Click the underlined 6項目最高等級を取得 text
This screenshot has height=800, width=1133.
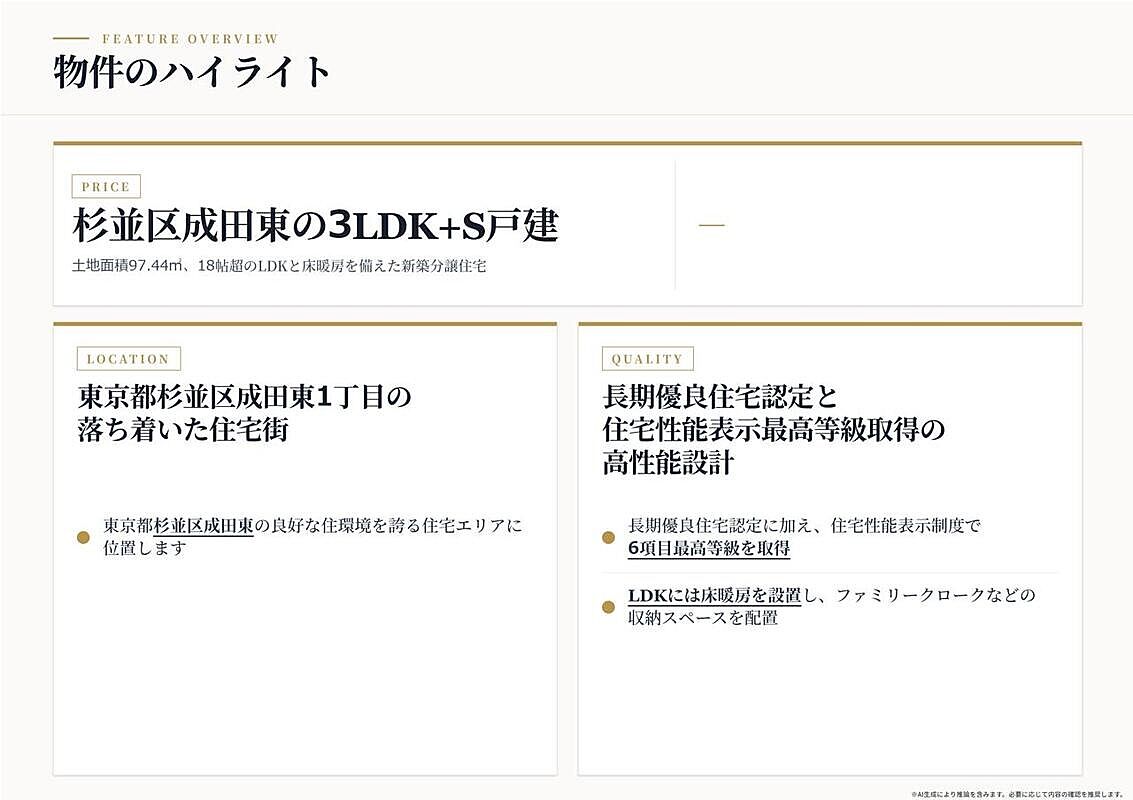709,548
